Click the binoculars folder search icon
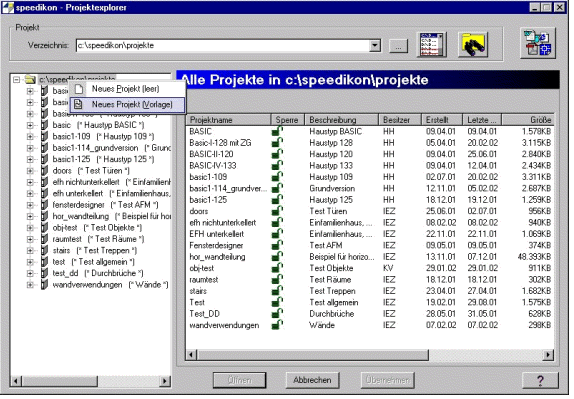 pyautogui.click(x=473, y=45)
